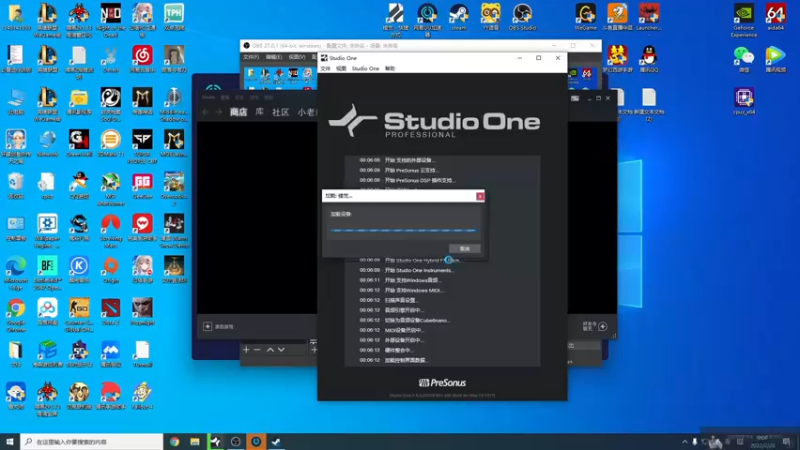The height and width of the screenshot is (450, 800).
Task: Add scene with plus button in OBS
Action: click(246, 349)
